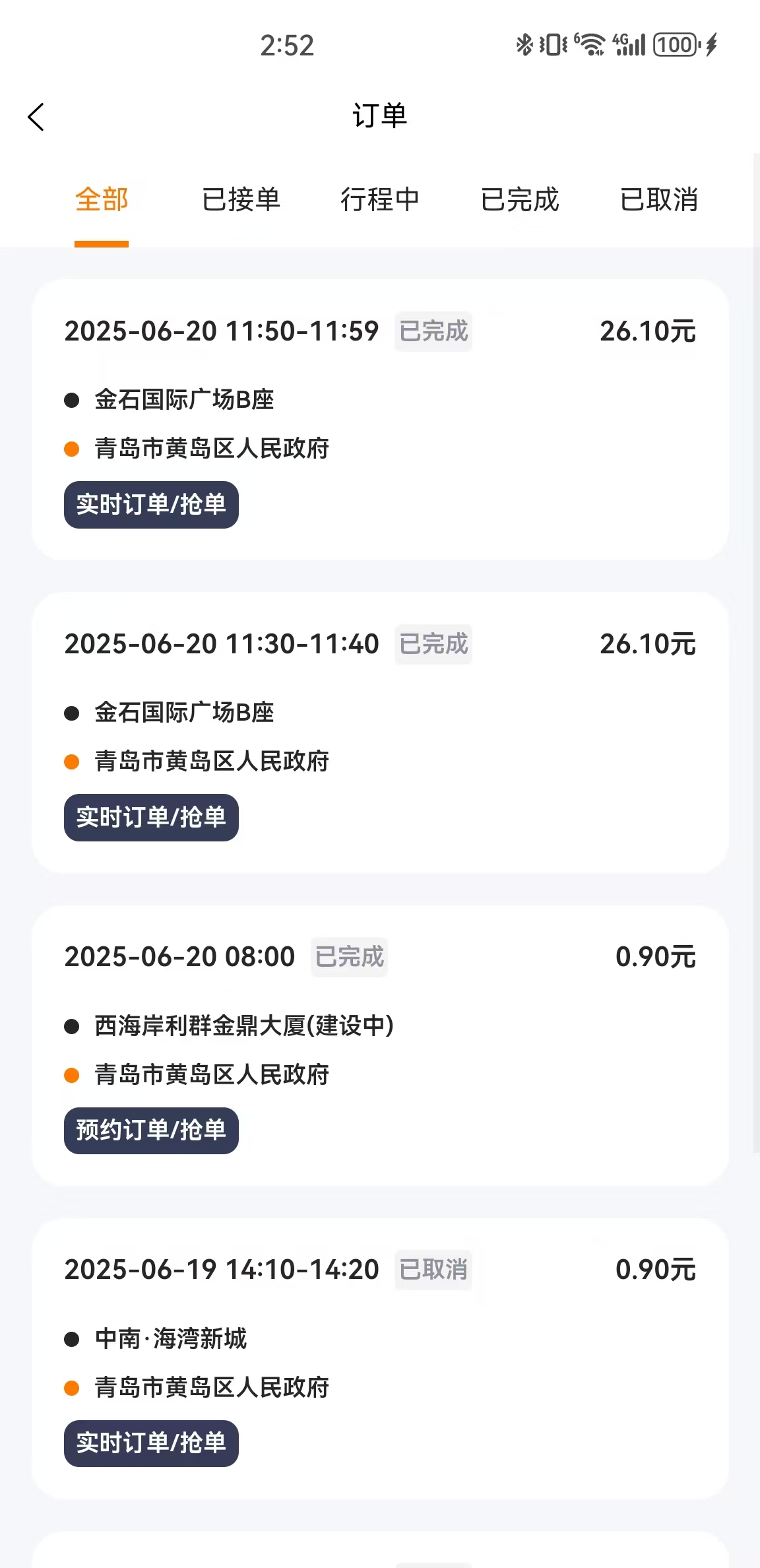The width and height of the screenshot is (760, 1568).
Task: Tap pickup 中南·海湾新城 address
Action: 171,1339
